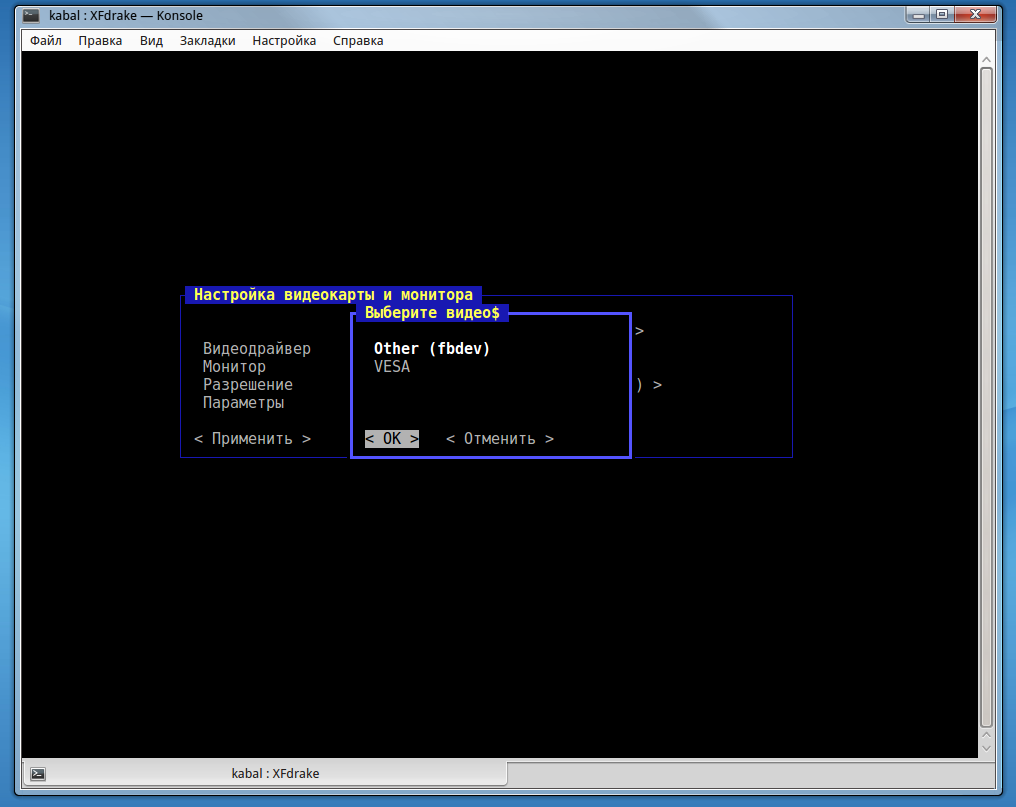Close the Konsole window
1016x807 pixels.
pyautogui.click(x=975, y=14)
